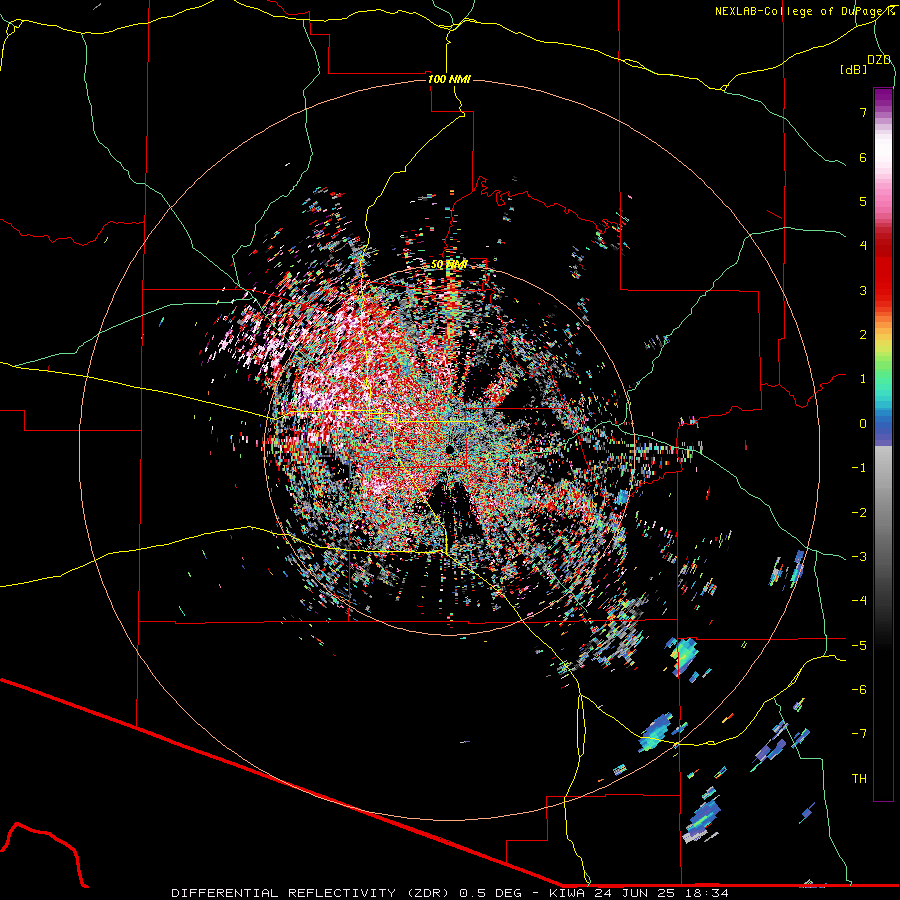The image size is (900, 900).
Task: Click the [dB] unit label
Action: click(854, 69)
